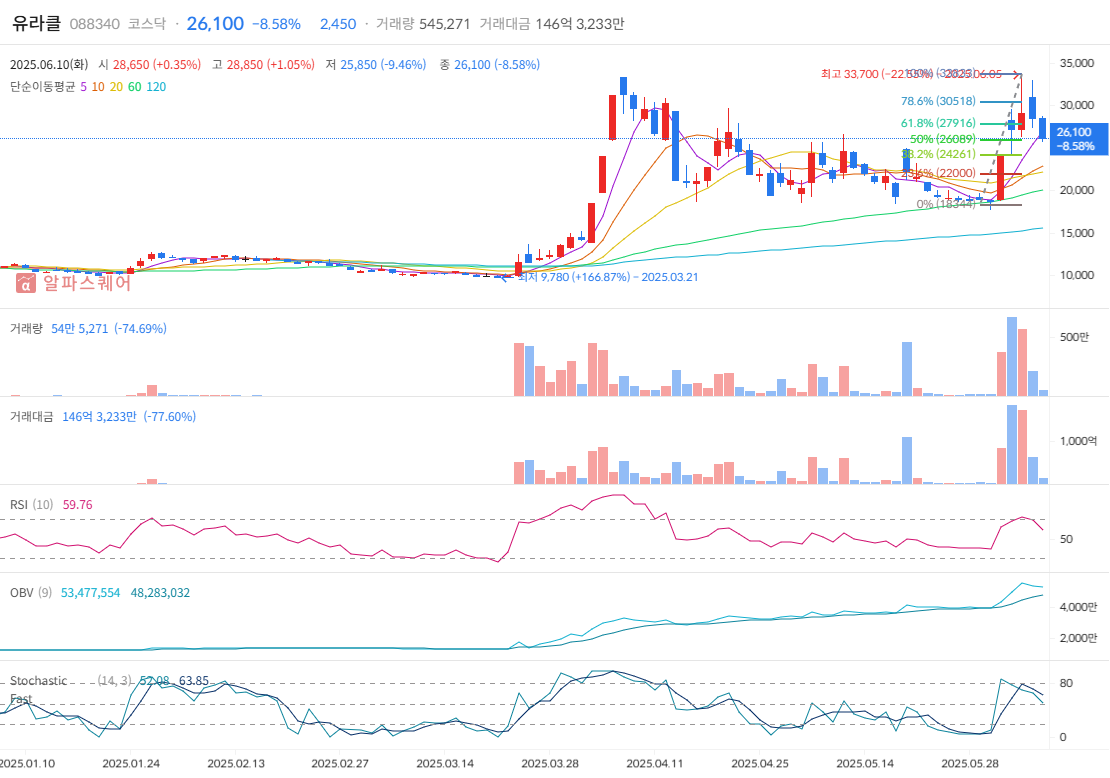Select the orange 10-day moving average legend

[98, 87]
